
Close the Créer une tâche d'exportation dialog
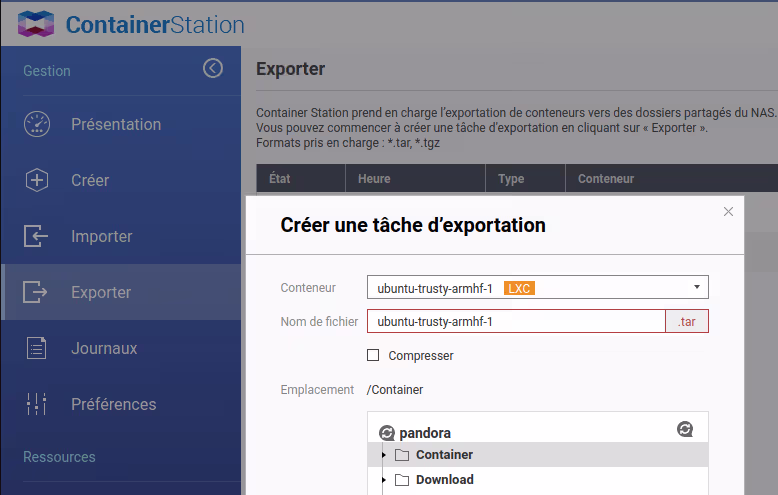[x=728, y=211]
